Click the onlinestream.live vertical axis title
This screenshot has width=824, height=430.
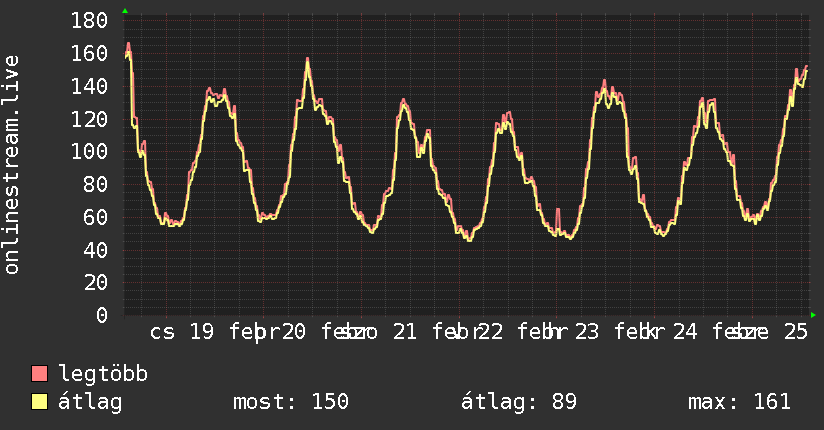point(12,165)
